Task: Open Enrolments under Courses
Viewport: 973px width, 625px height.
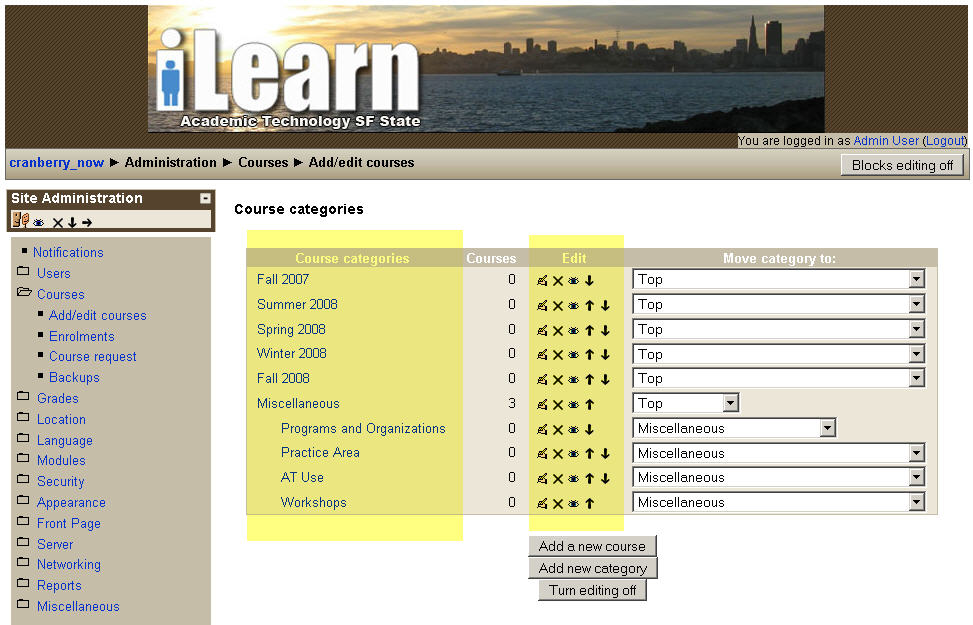Action: coord(82,336)
